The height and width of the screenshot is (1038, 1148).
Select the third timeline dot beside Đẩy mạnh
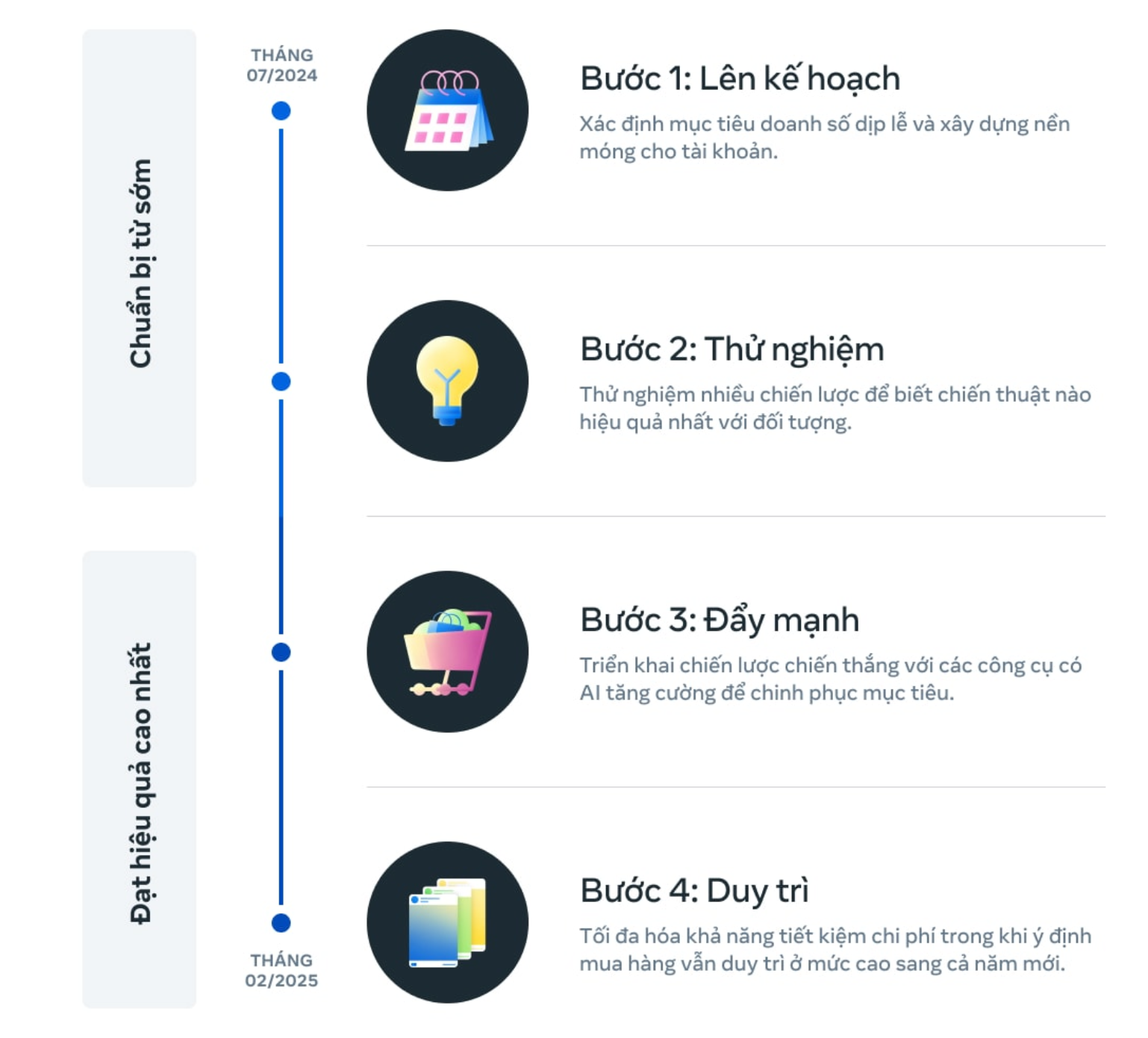tap(281, 652)
